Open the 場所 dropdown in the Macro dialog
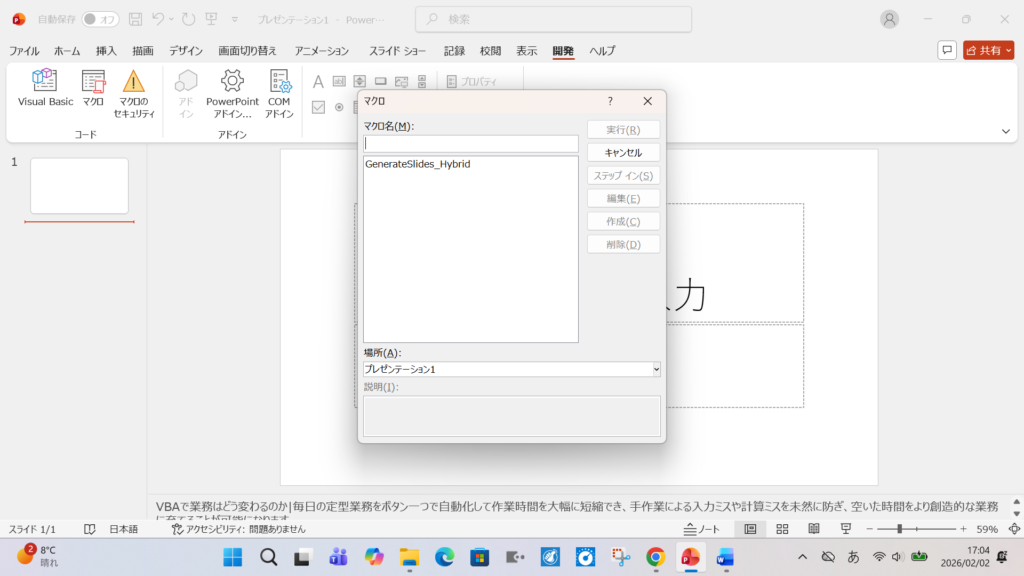 pyautogui.click(x=655, y=369)
